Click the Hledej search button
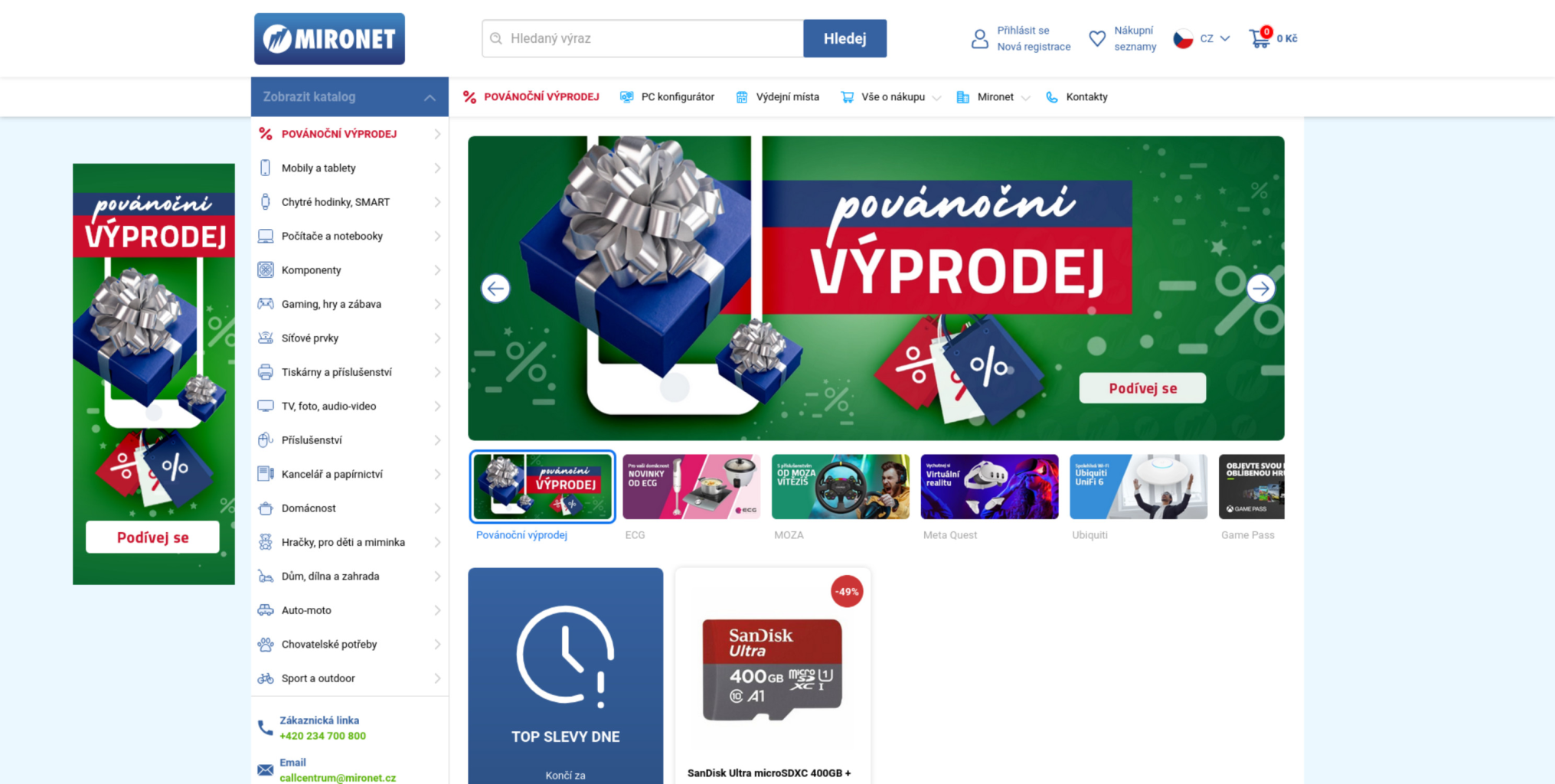 (x=844, y=38)
